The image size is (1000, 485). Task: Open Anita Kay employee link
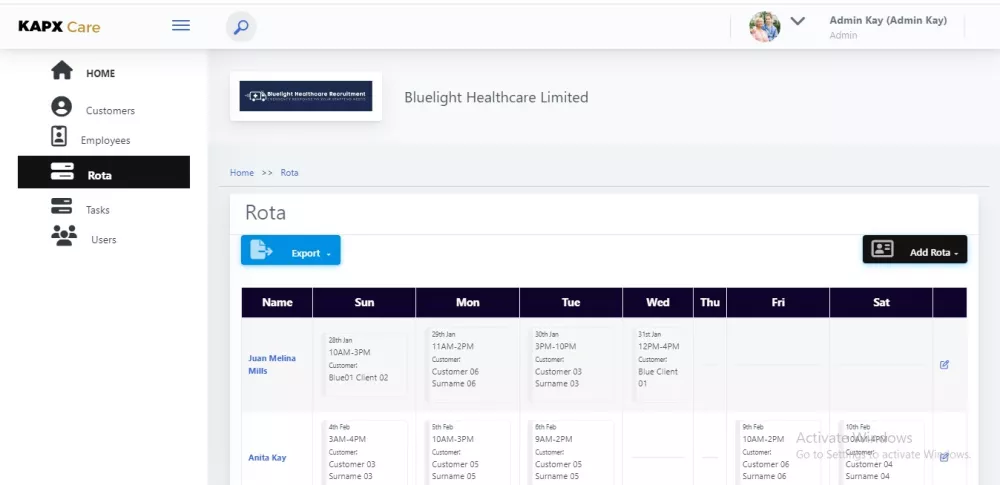coord(267,458)
